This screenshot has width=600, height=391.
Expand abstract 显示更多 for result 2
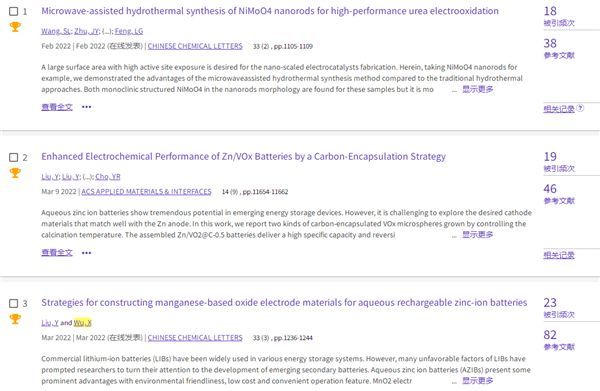click(478, 235)
